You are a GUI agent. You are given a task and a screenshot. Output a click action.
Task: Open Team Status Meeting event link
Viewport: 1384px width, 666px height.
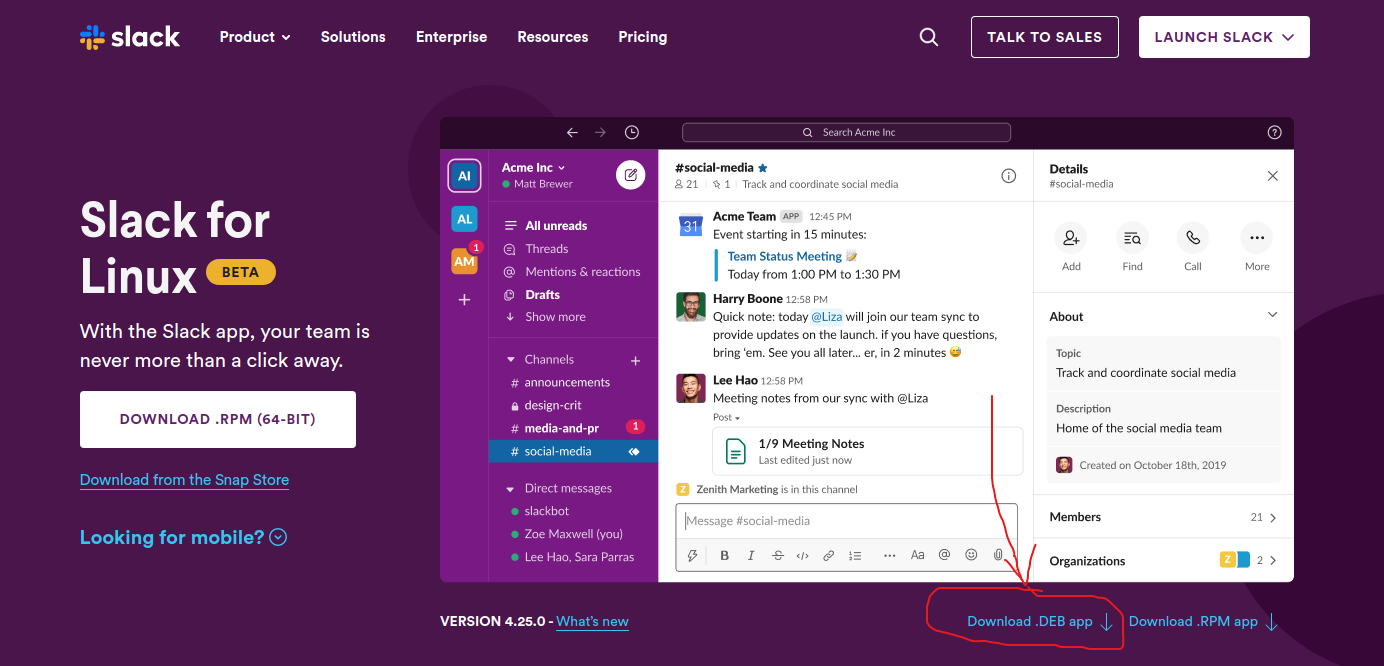click(x=784, y=257)
